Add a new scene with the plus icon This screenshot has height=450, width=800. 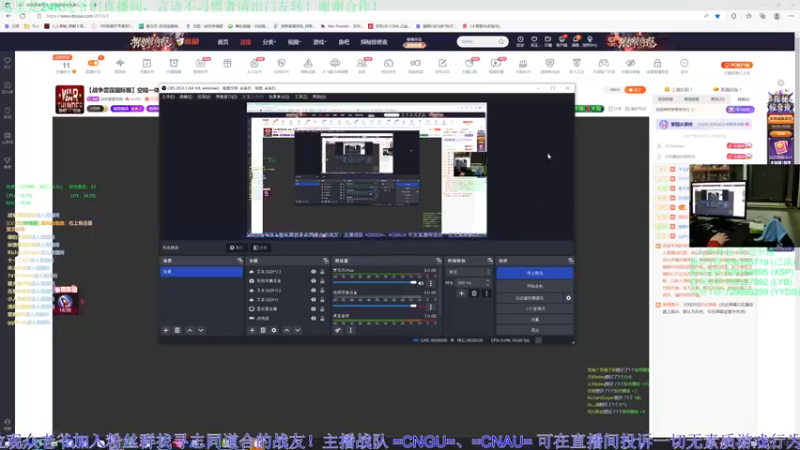[x=166, y=330]
